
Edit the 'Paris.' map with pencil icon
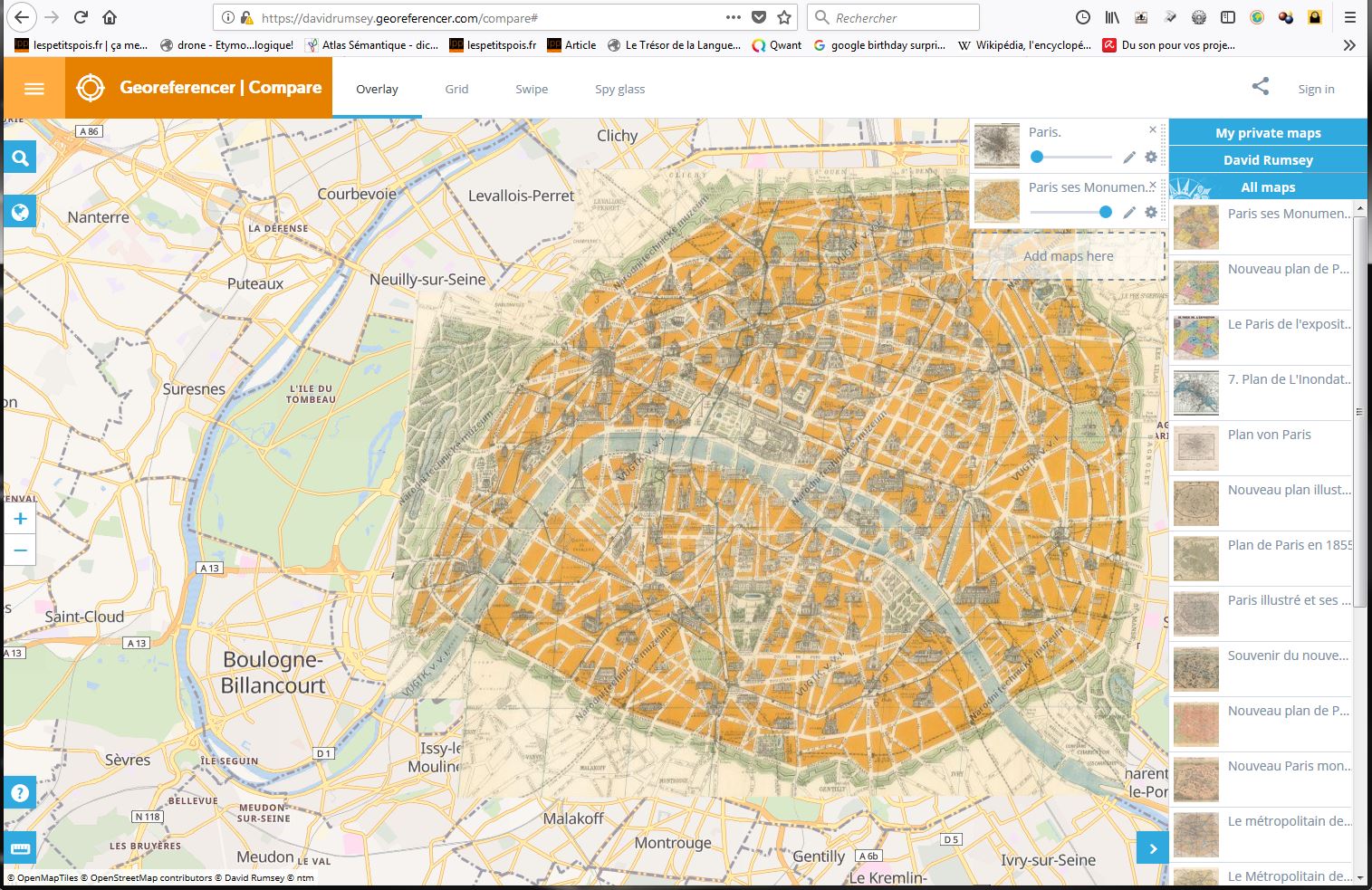tap(1129, 158)
